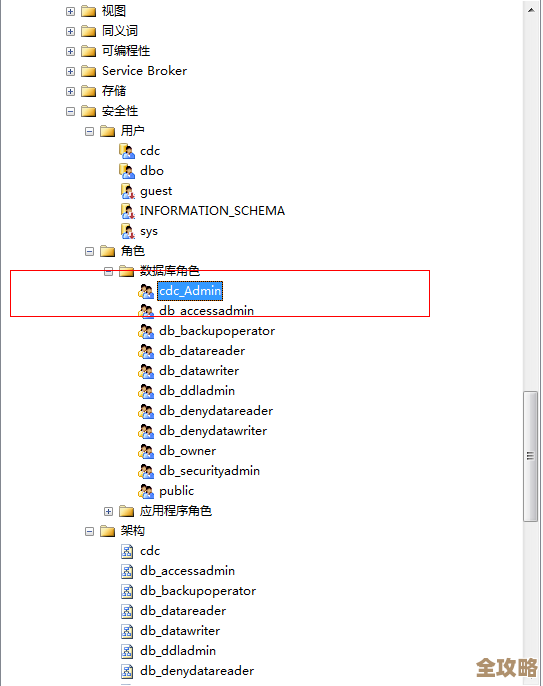Click the guest user icon
This screenshot has width=543, height=686.
click(x=127, y=191)
